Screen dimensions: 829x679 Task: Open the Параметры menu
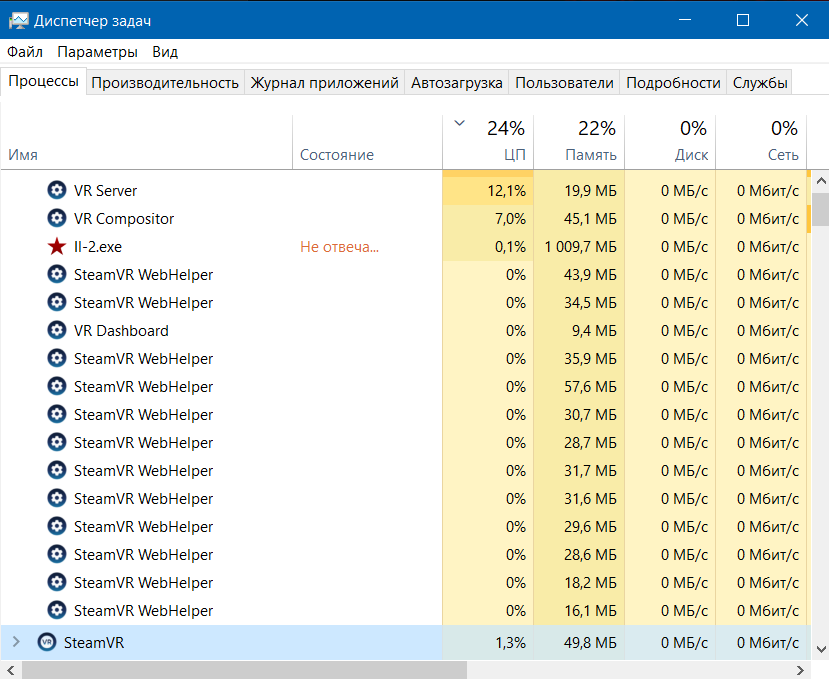(97, 52)
